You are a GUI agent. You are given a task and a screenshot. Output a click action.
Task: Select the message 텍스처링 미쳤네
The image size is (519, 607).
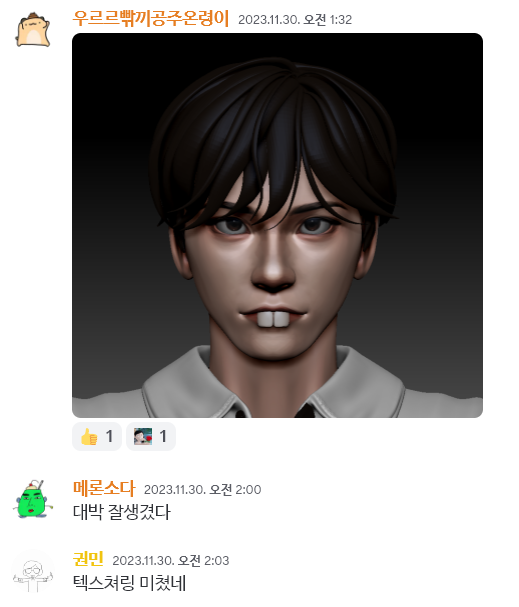(x=129, y=583)
